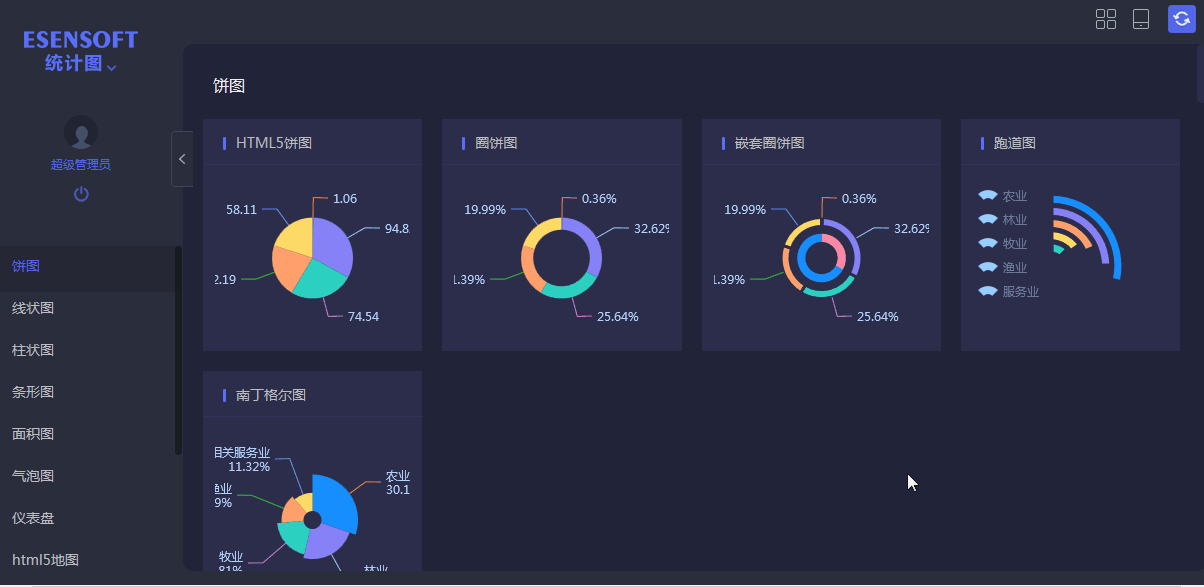Click the ESENSOFT logo
1204x587 pixels.
[x=80, y=39]
